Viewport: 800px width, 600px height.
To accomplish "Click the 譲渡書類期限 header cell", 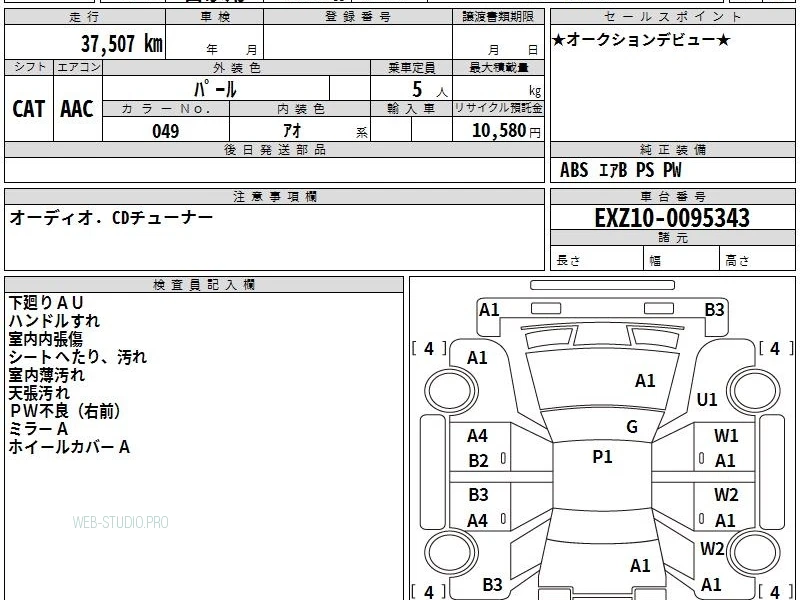I will coord(498,17).
